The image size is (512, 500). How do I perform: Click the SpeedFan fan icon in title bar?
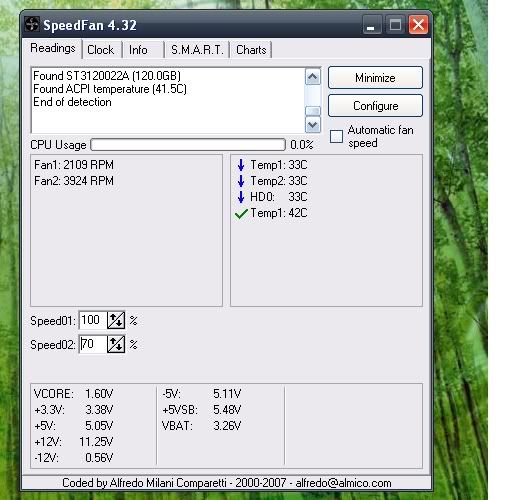(32, 25)
